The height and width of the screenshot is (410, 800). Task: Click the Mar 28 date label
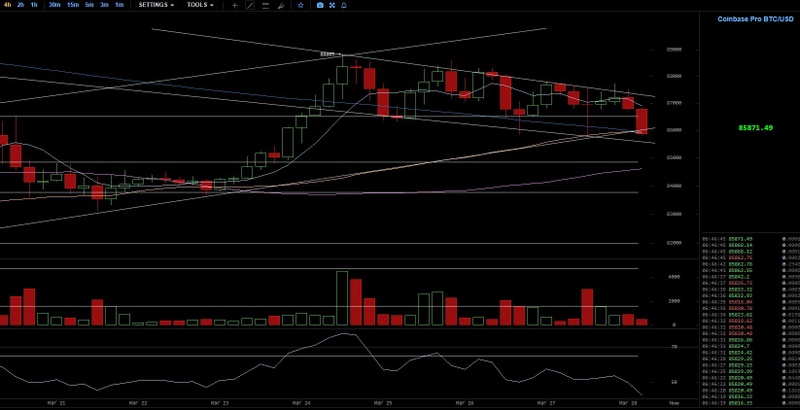point(628,403)
